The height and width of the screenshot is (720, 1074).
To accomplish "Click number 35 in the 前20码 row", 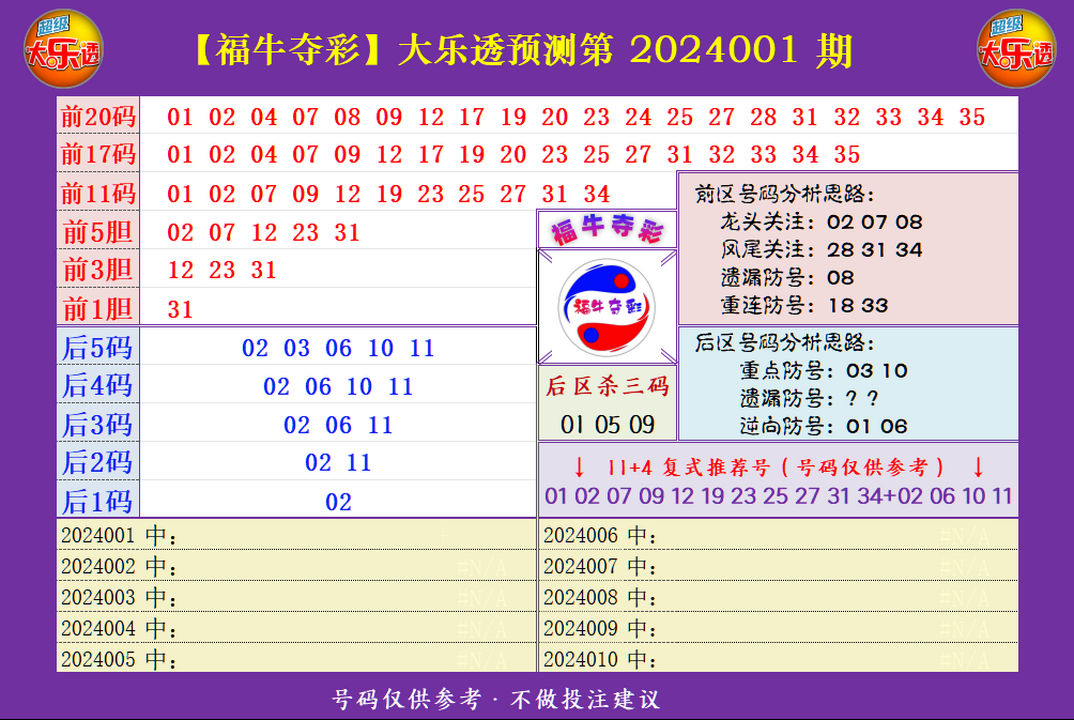I will tap(972, 117).
